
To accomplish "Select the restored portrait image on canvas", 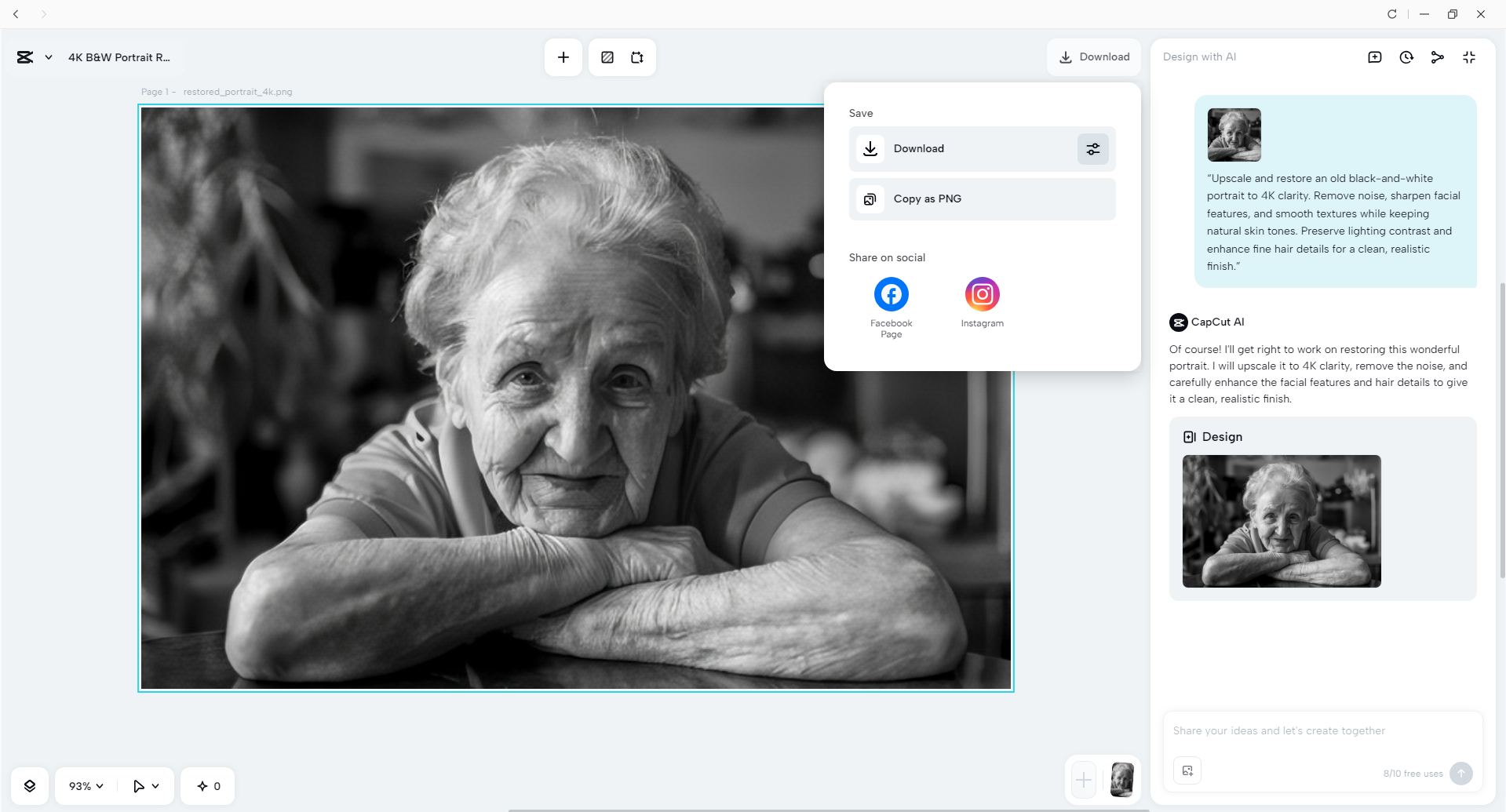I will [576, 399].
